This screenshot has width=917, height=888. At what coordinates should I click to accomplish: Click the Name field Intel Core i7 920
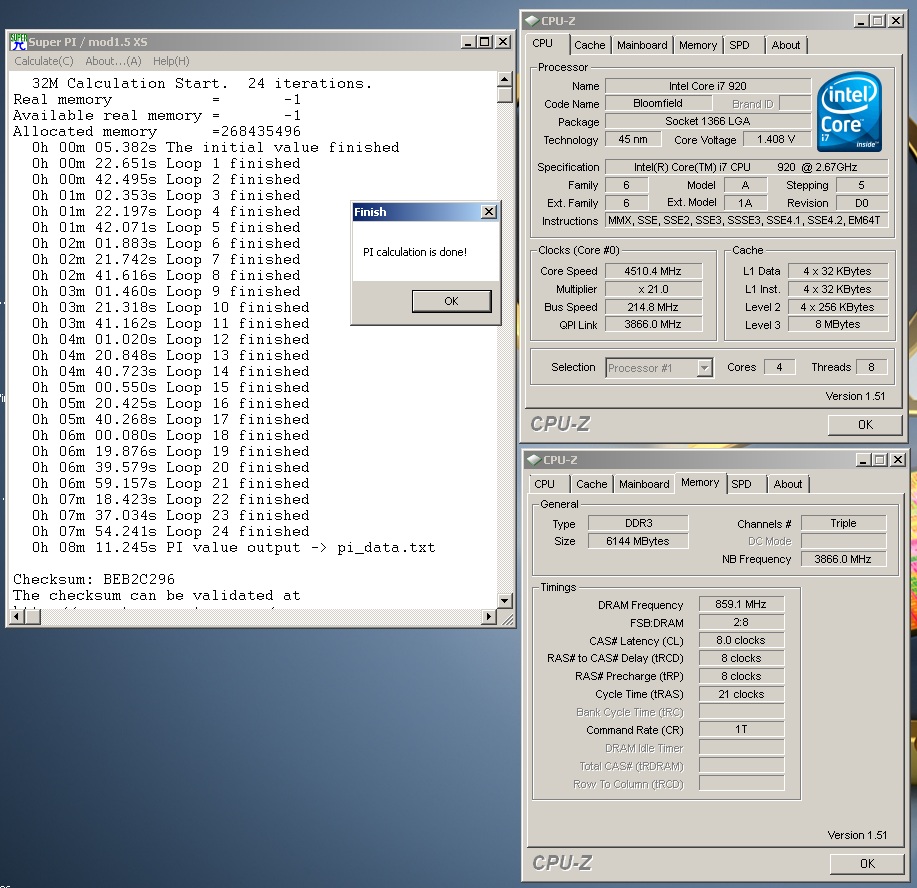(x=708, y=86)
